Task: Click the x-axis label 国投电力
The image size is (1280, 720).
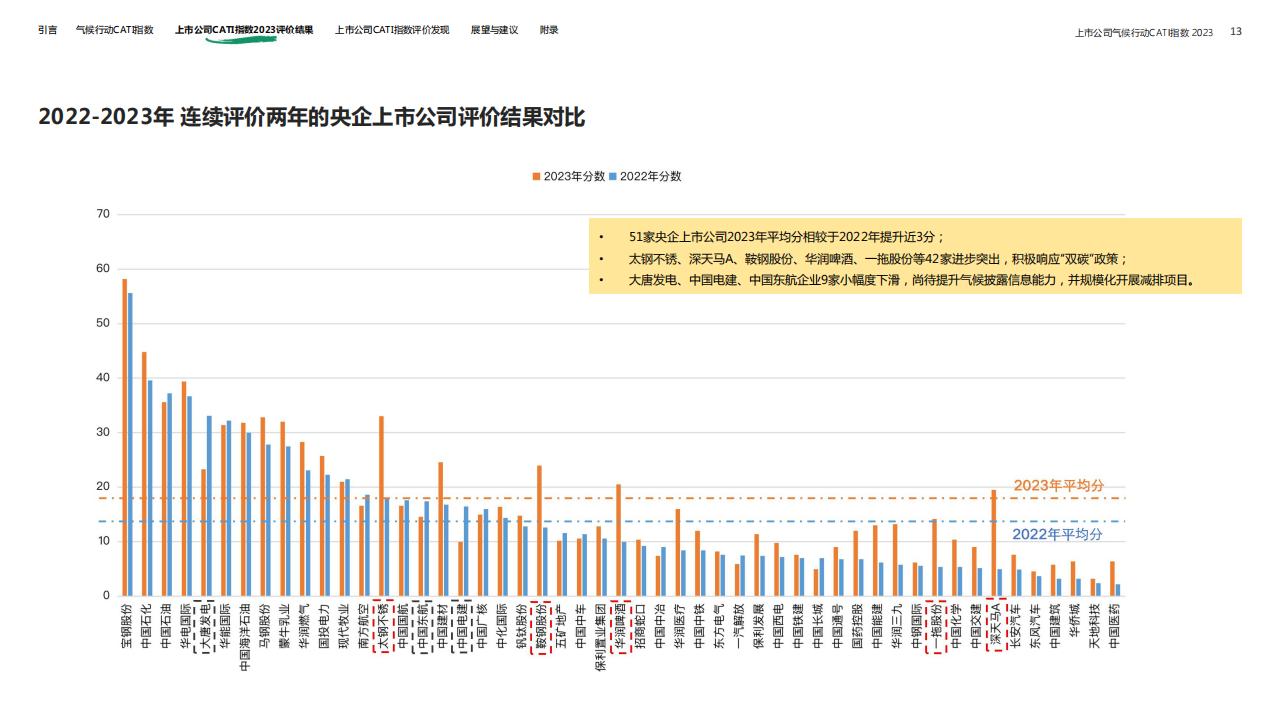Action: point(323,625)
